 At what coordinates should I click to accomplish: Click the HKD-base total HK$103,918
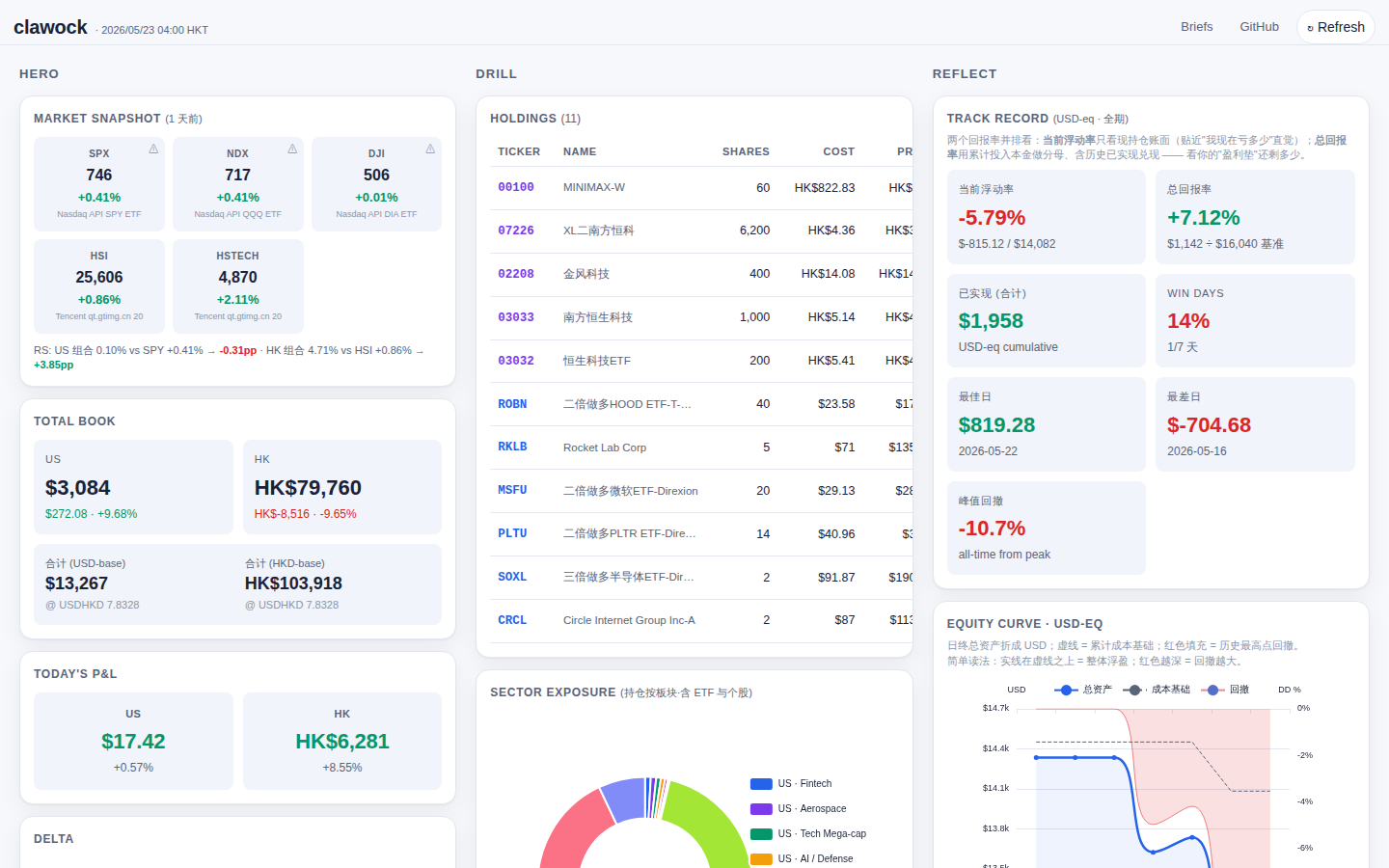coord(293,583)
